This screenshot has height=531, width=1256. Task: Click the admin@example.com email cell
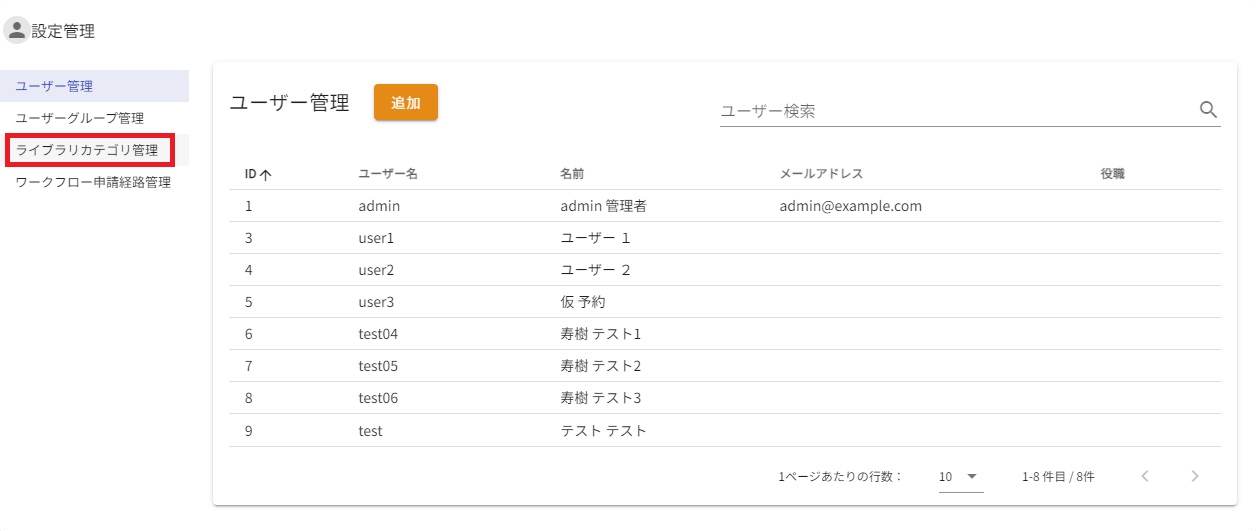point(850,206)
